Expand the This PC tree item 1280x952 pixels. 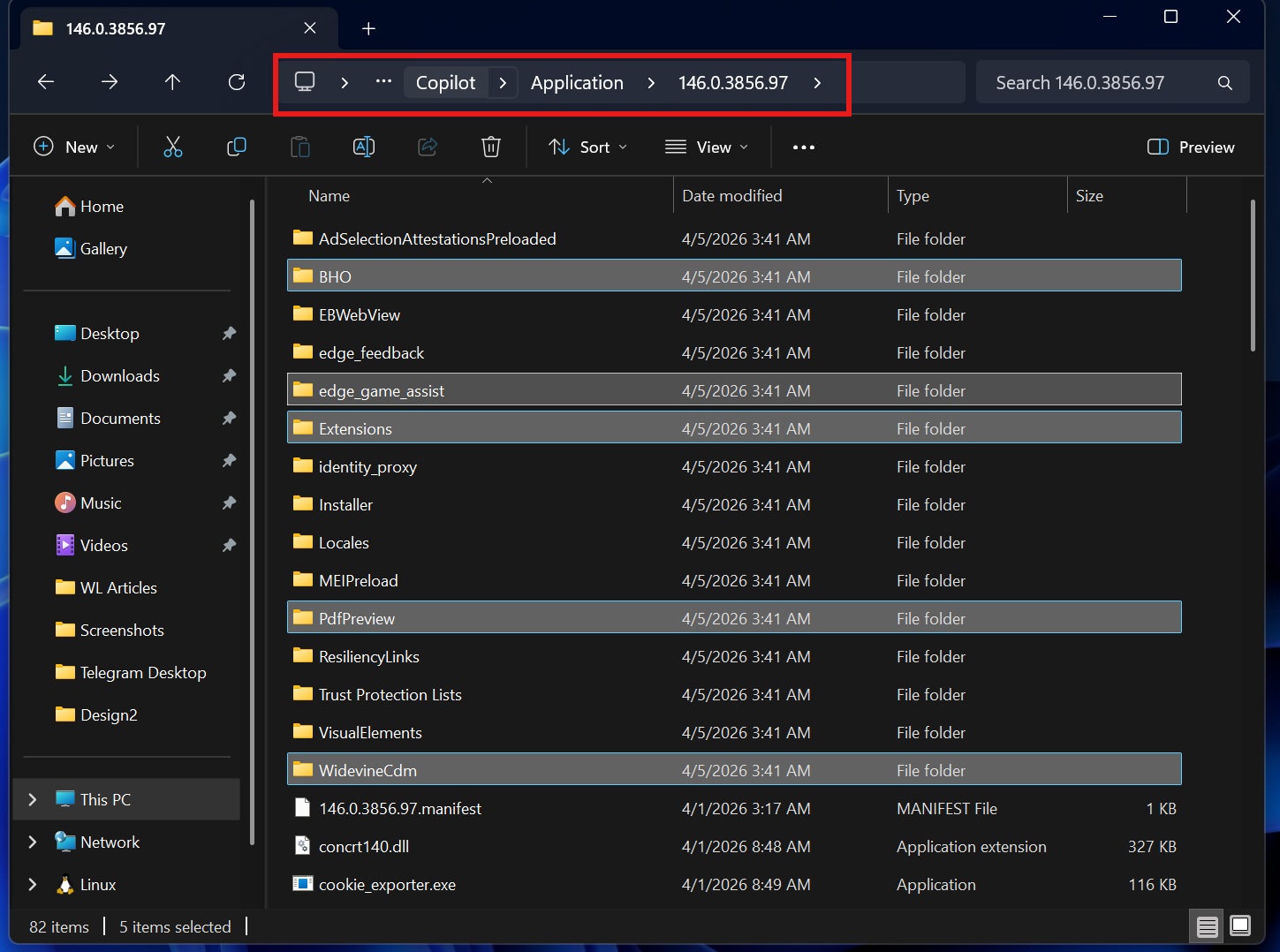pos(33,799)
